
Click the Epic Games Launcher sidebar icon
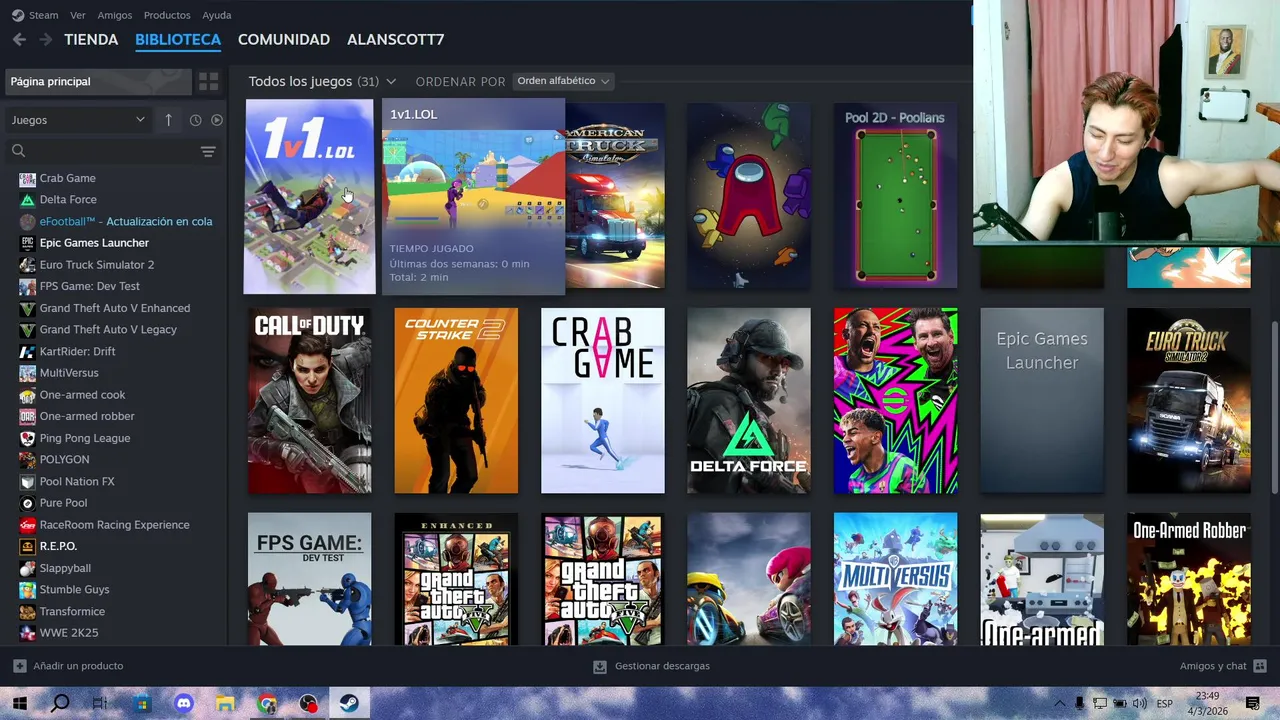[x=27, y=243]
